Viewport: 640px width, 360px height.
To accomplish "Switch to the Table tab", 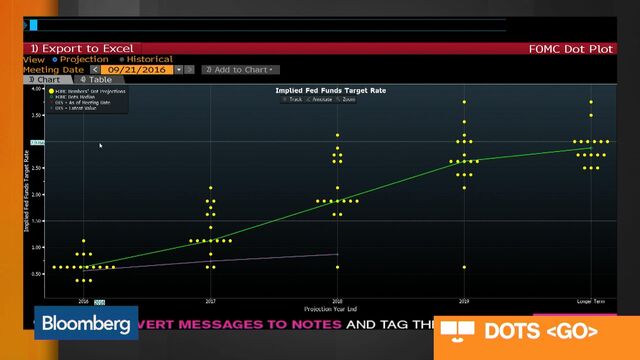I will pos(98,80).
